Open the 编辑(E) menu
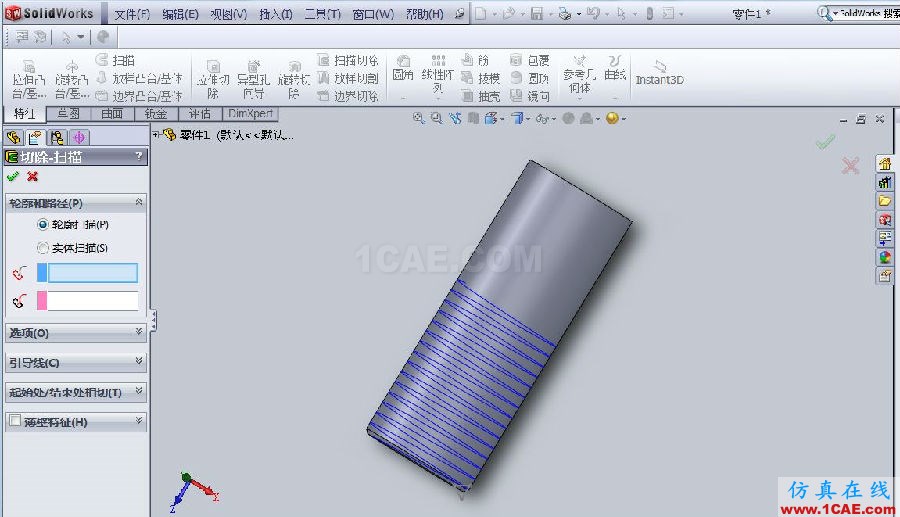The width and height of the screenshot is (900, 517). click(x=180, y=14)
